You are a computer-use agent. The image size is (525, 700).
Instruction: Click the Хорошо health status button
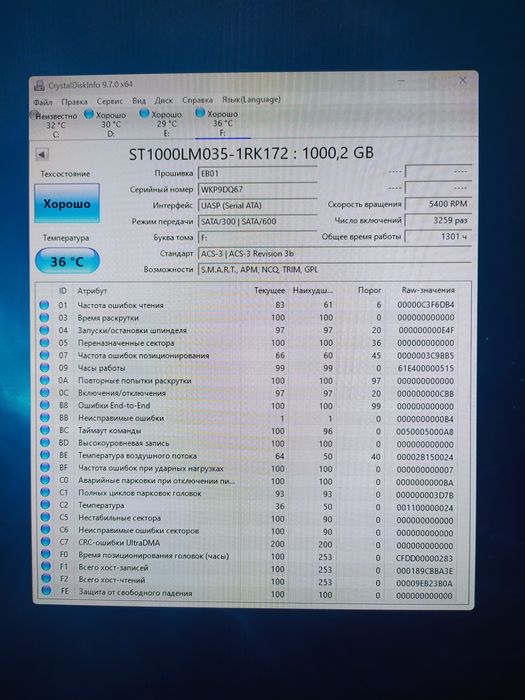click(67, 204)
